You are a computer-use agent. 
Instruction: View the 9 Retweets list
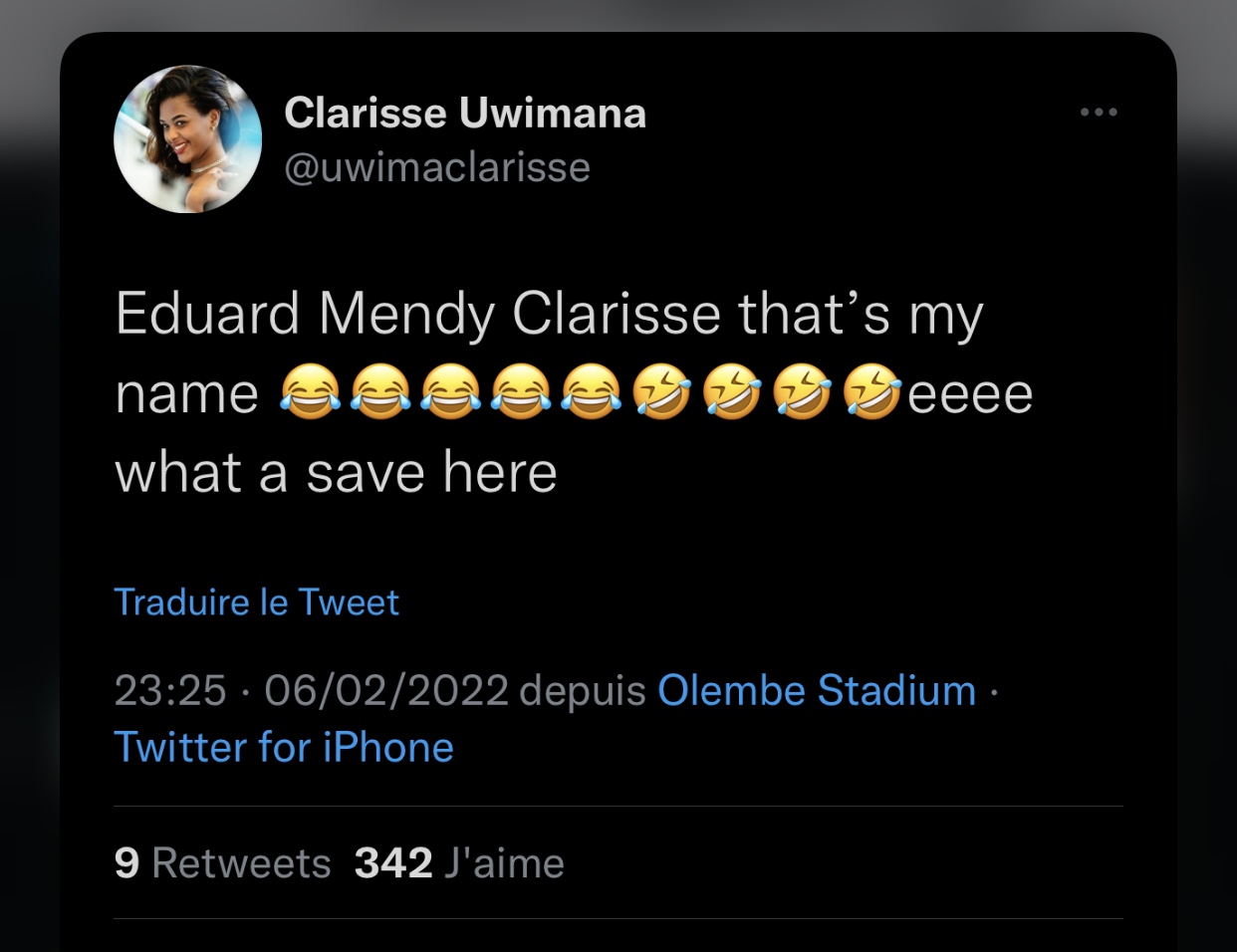(x=223, y=863)
